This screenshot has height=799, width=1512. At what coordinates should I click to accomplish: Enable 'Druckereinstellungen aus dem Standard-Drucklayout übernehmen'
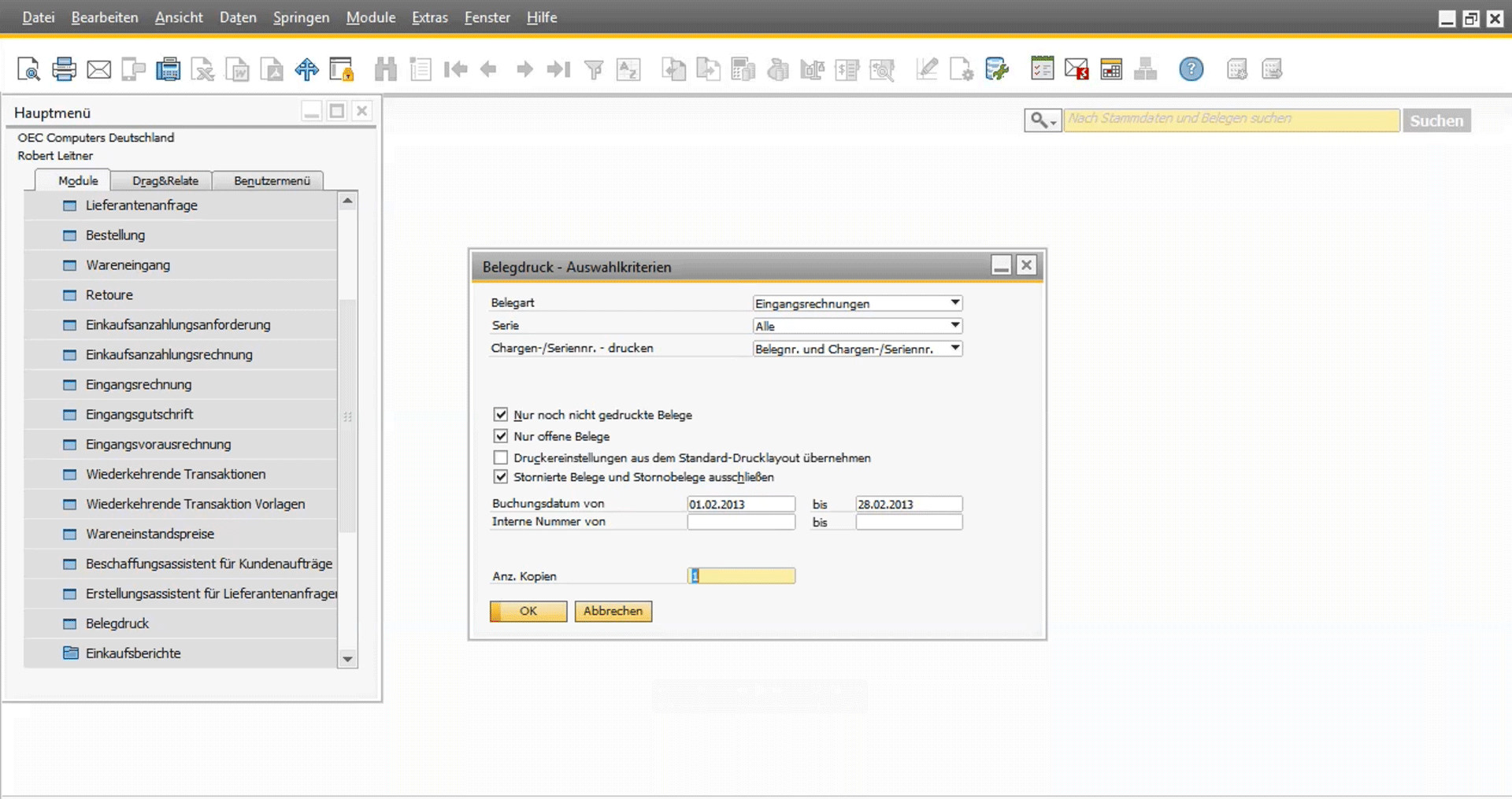click(501, 457)
